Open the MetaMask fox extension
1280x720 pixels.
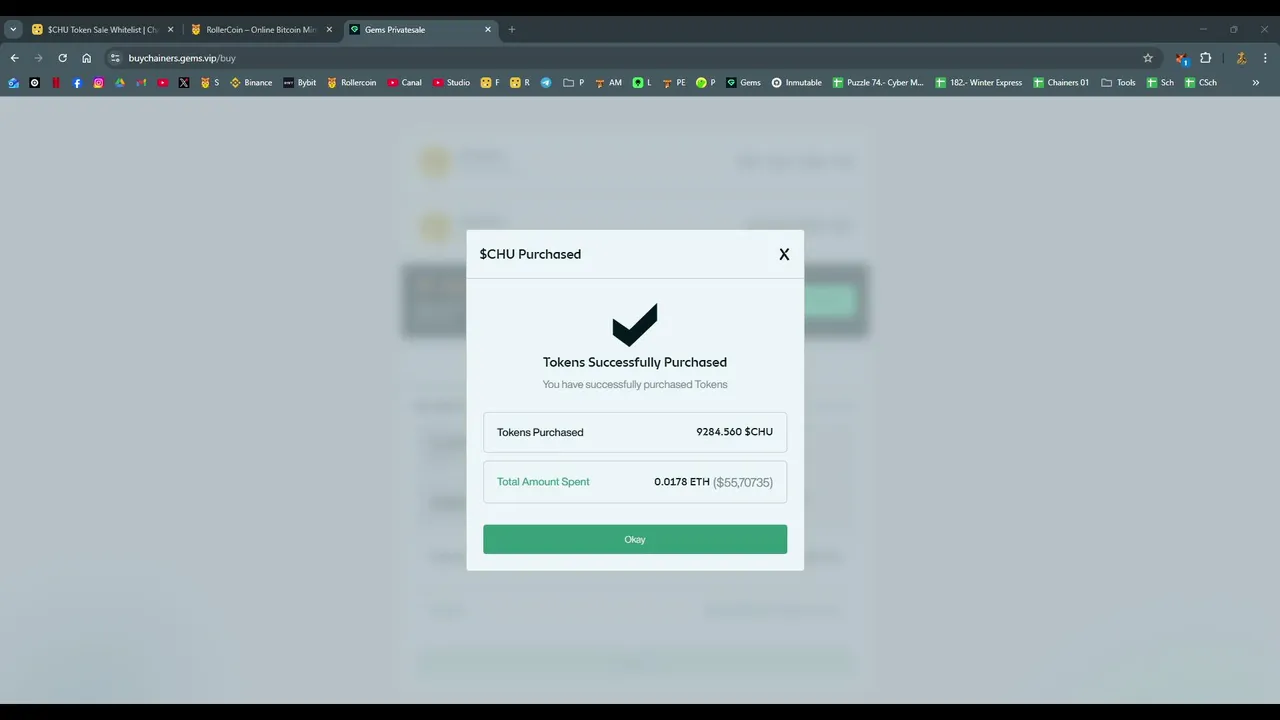[x=1182, y=58]
